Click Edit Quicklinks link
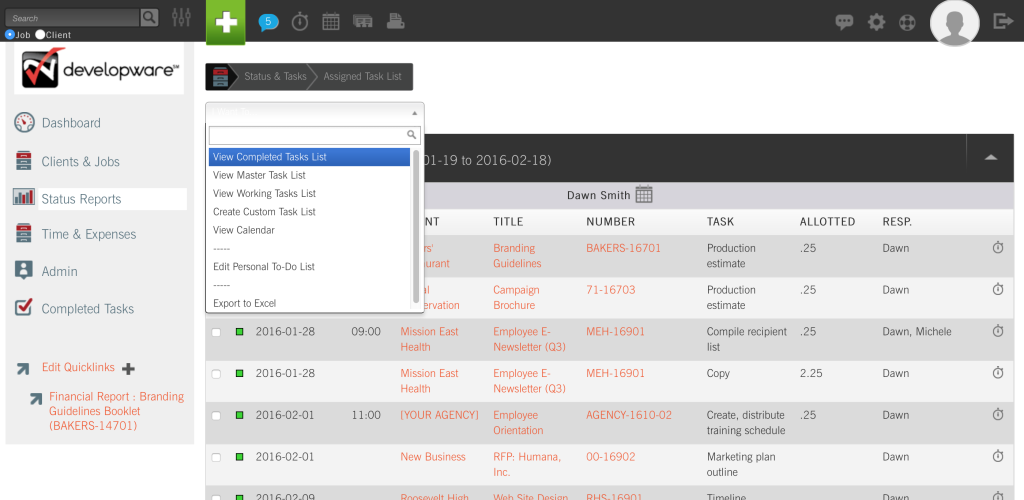This screenshot has height=500, width=1024. (x=78, y=367)
